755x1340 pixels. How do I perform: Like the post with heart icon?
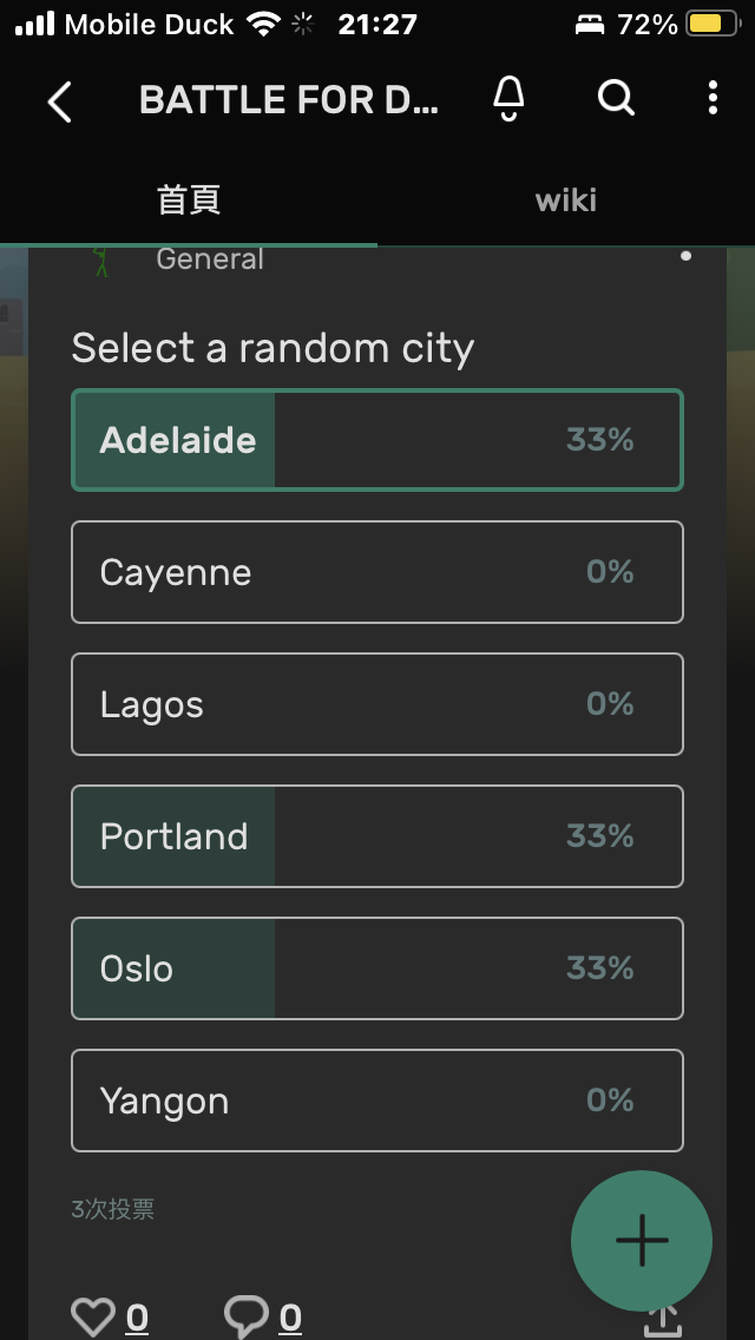tap(93, 1318)
